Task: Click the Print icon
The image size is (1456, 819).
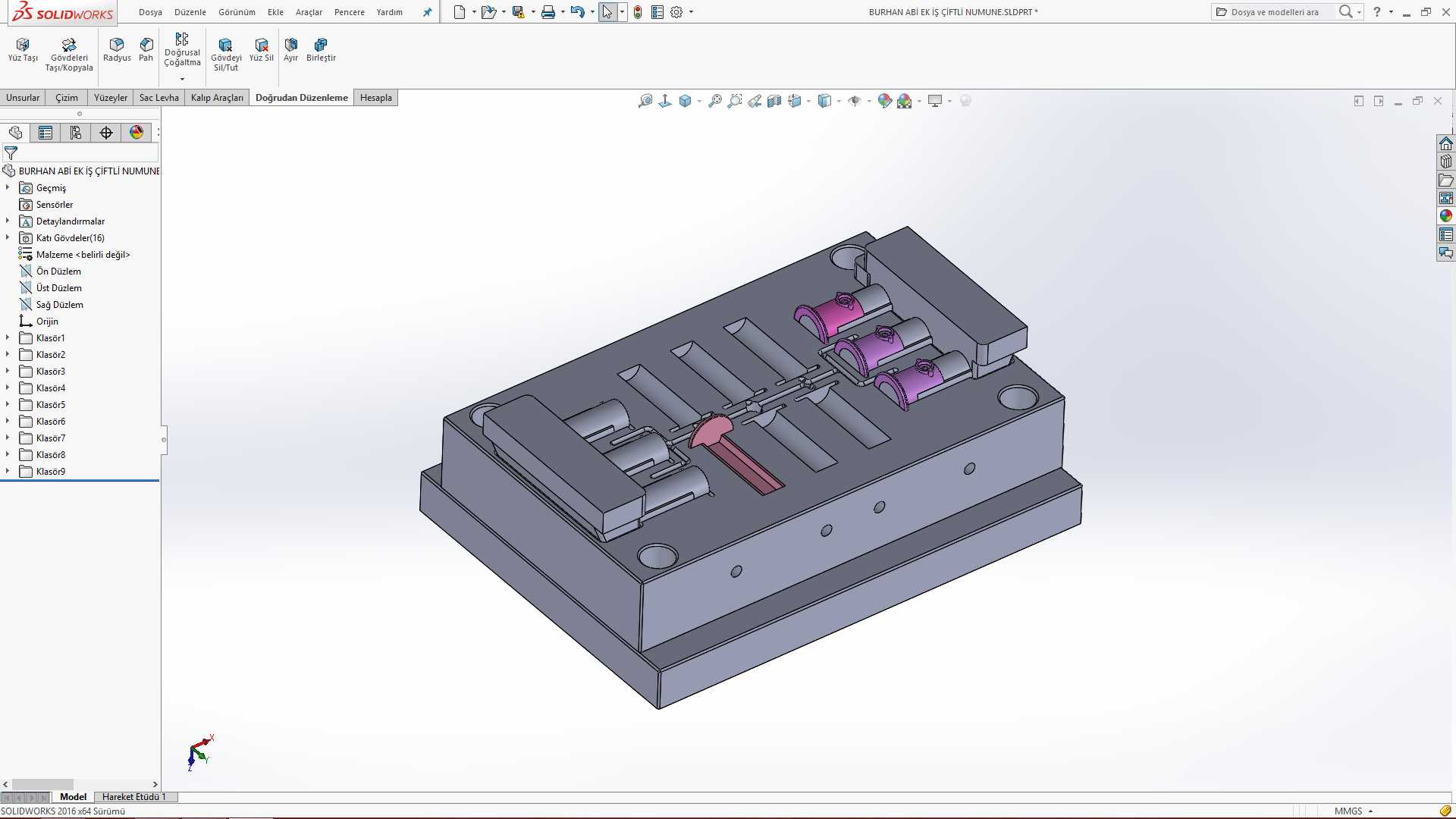Action: (548, 12)
